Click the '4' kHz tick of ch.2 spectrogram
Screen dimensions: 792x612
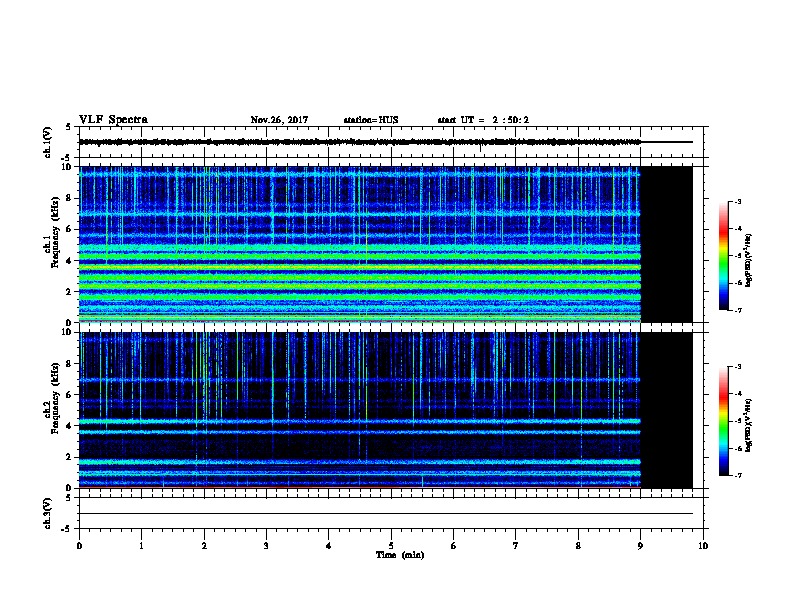click(69, 426)
